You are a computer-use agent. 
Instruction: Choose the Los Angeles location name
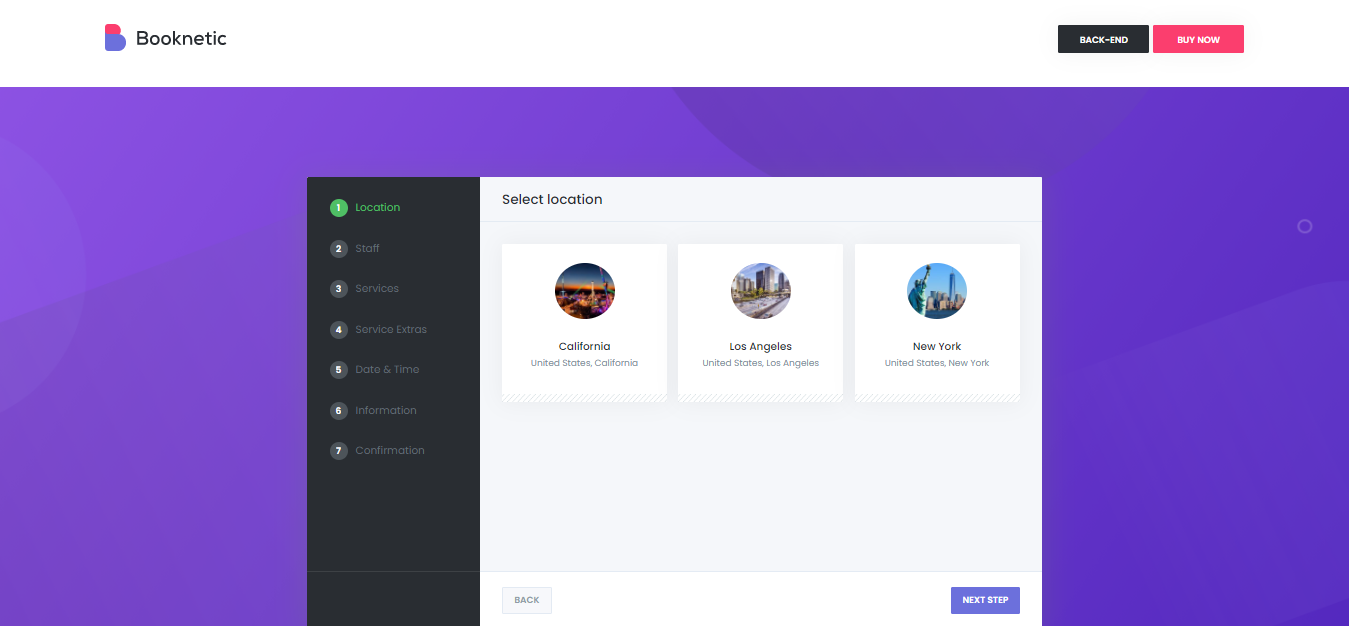tap(761, 347)
